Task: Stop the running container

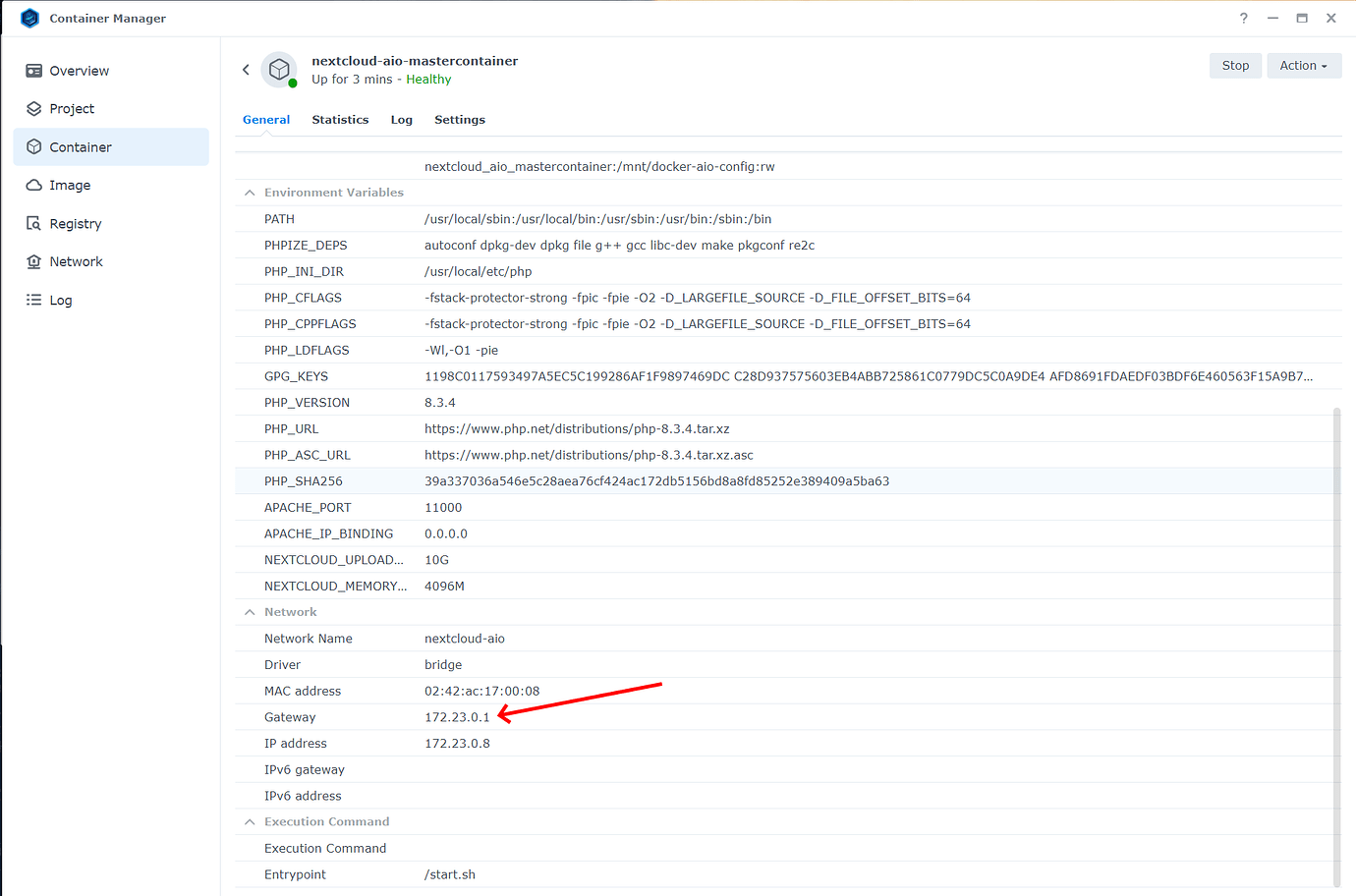Action: [1235, 65]
